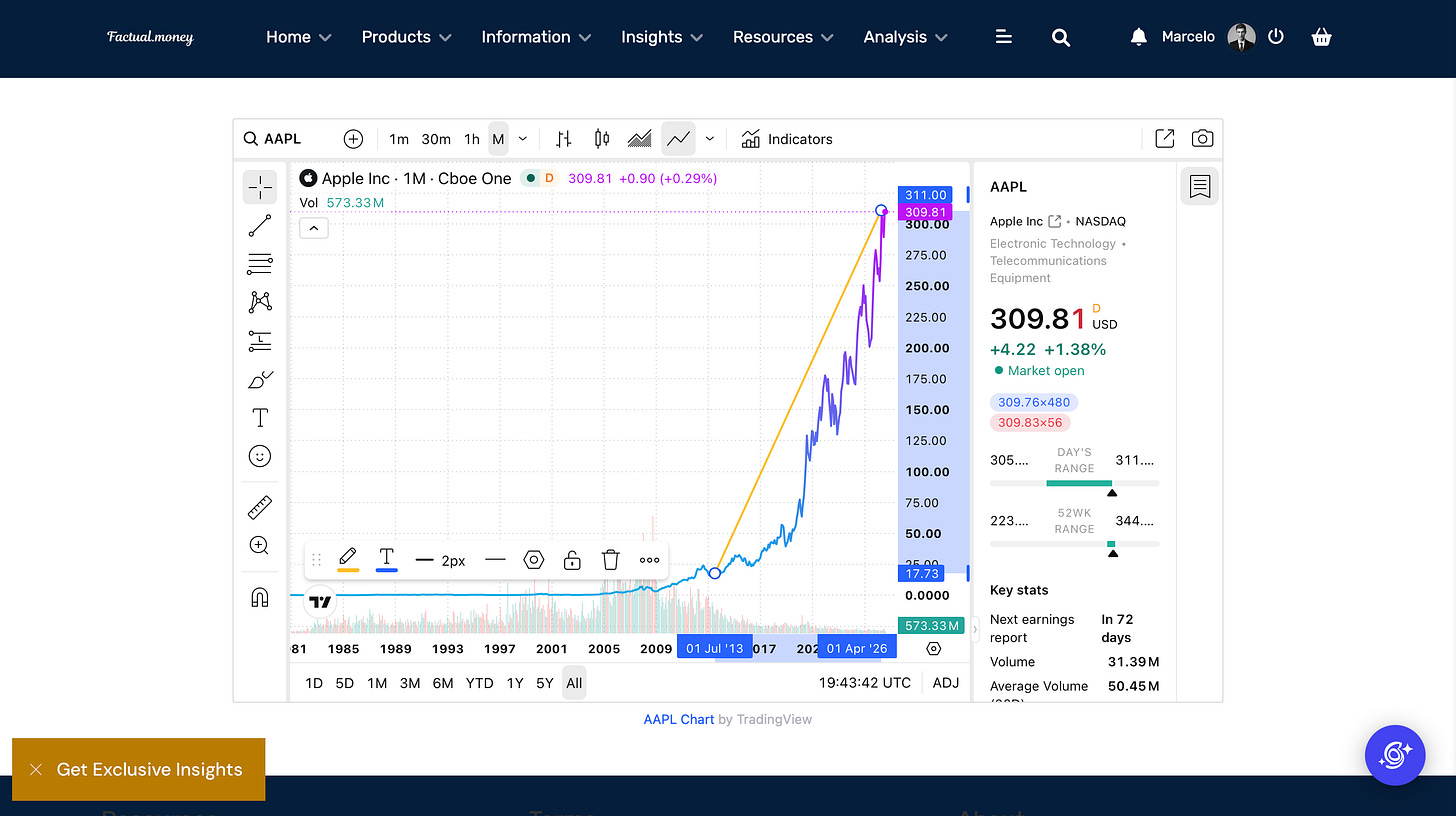
Task: Select the 1Y time range tab
Action: (515, 683)
